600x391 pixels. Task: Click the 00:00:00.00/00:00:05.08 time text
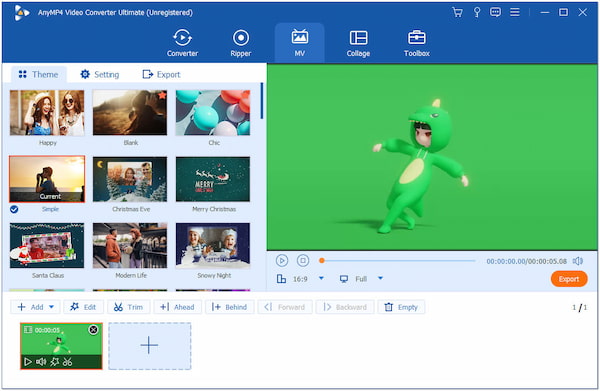click(x=527, y=261)
